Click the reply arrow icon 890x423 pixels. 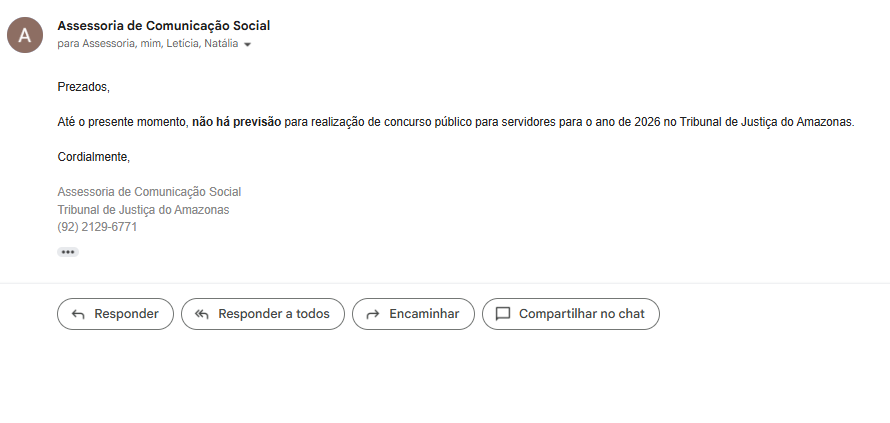(78, 314)
